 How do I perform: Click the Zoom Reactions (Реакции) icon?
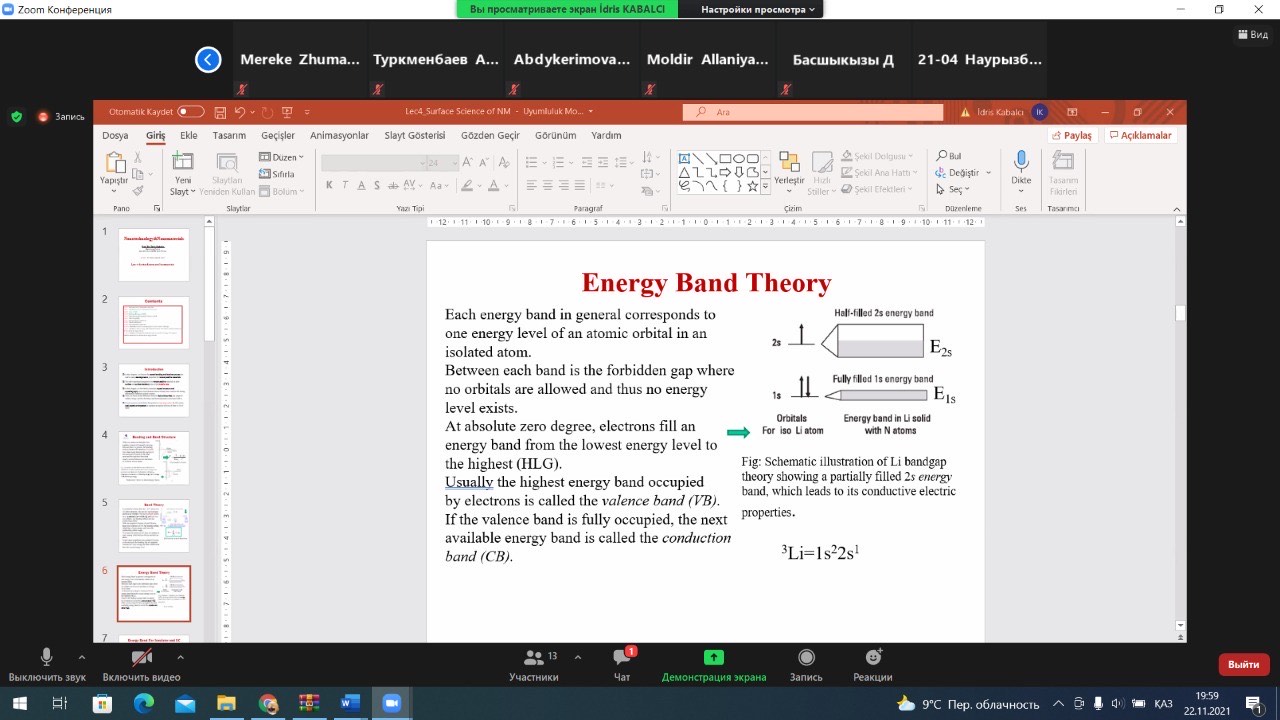[x=873, y=657]
